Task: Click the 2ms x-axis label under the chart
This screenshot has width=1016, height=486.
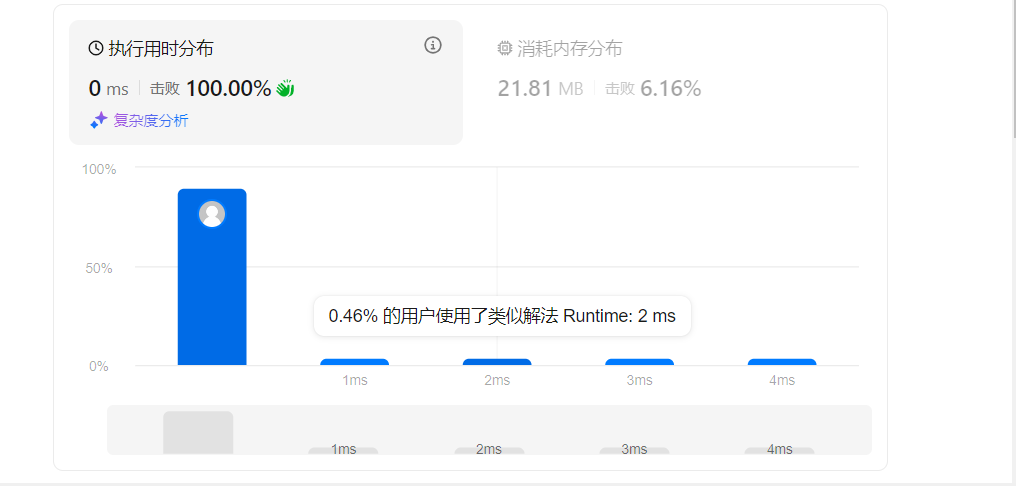Action: click(497, 380)
